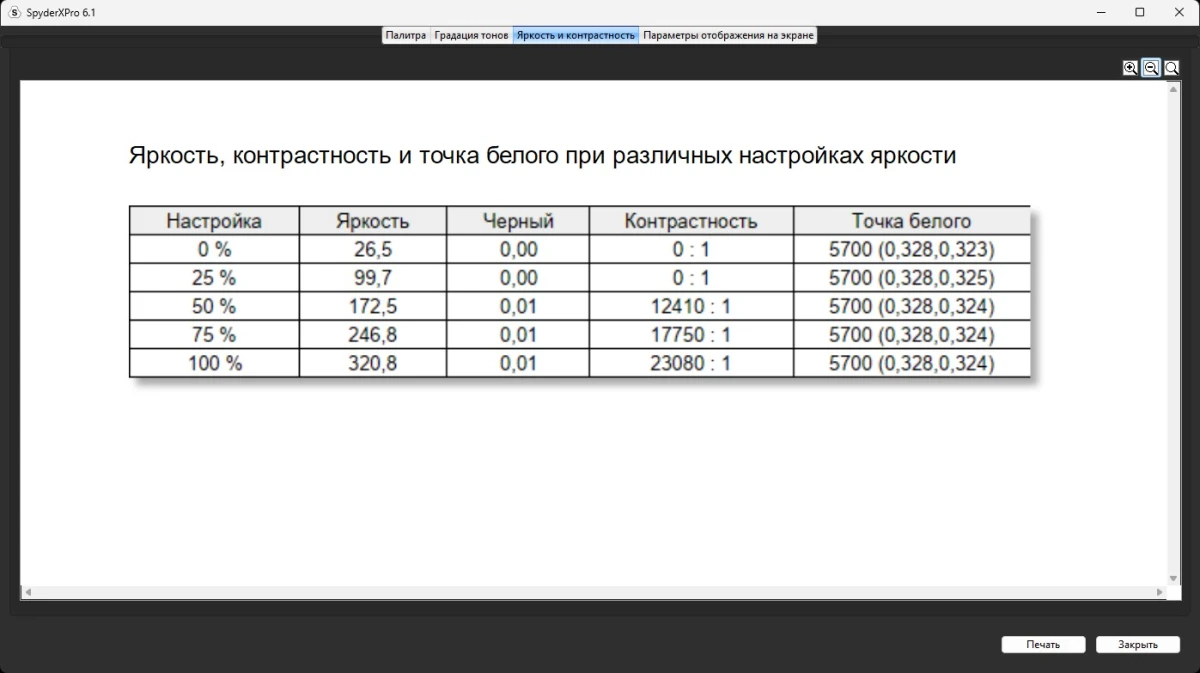The height and width of the screenshot is (673, 1200).
Task: Click the Контрастность column header
Action: click(691, 221)
